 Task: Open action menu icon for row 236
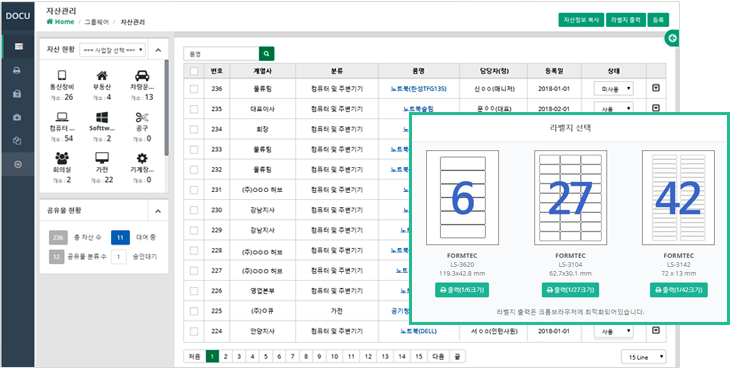(656, 88)
